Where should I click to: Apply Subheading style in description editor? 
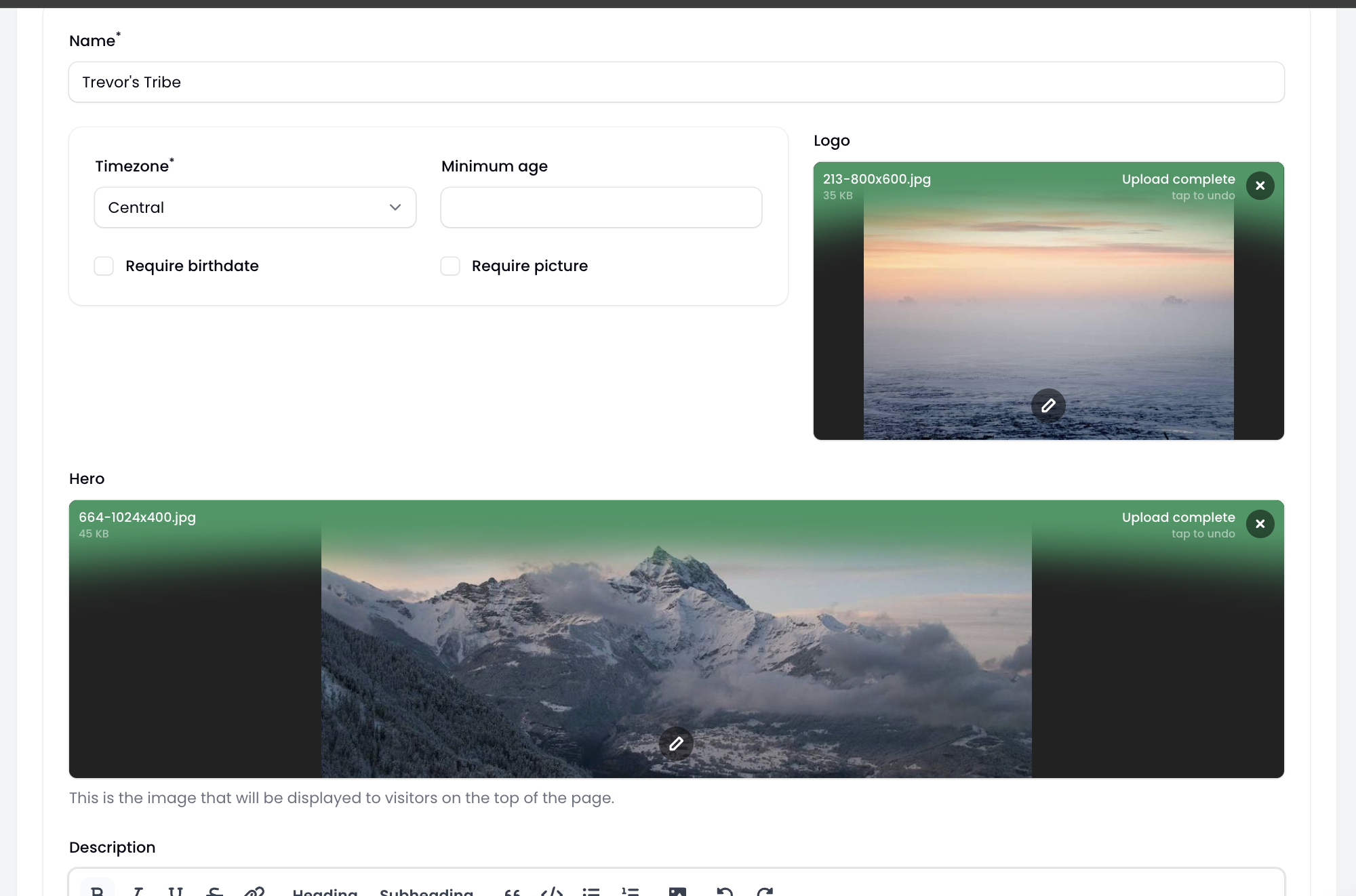(x=426, y=891)
